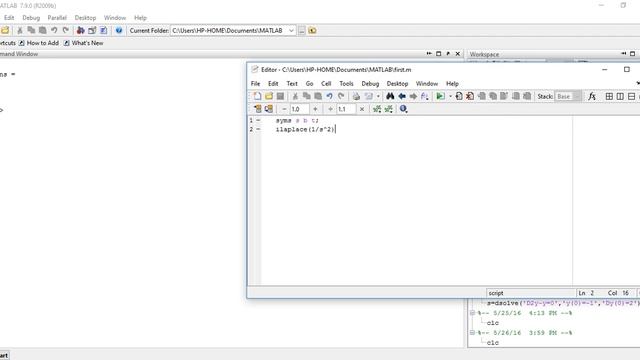
Task: Go up one folder level in the main toolbar
Action: (x=312, y=31)
